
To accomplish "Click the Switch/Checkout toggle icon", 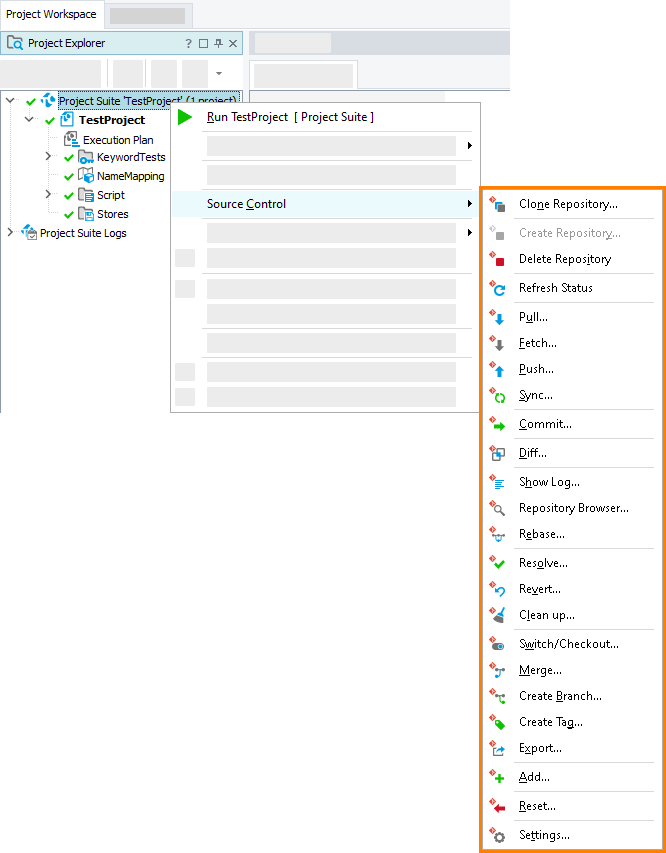I will click(497, 644).
